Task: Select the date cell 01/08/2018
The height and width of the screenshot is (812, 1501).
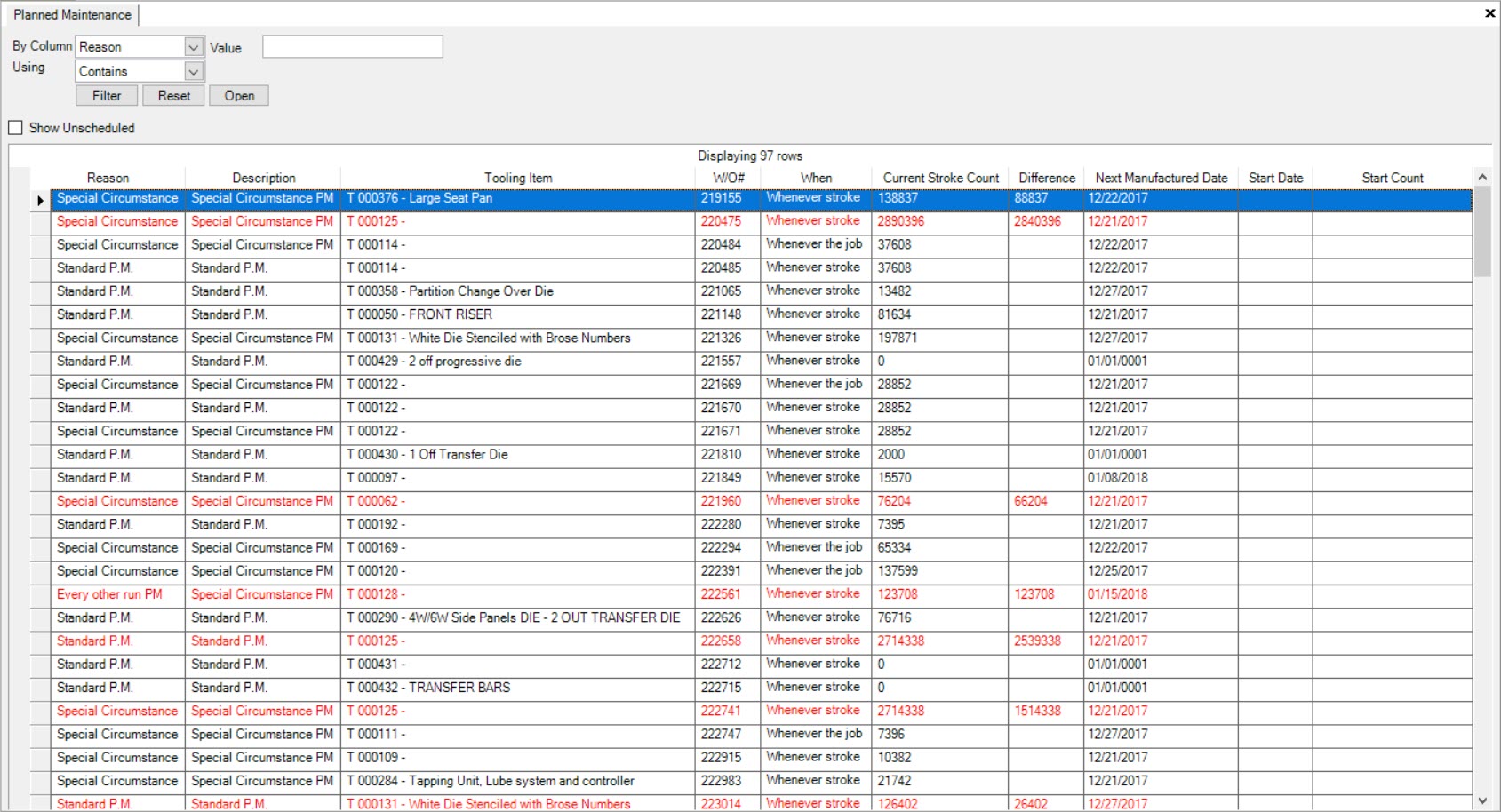Action: tap(1161, 478)
